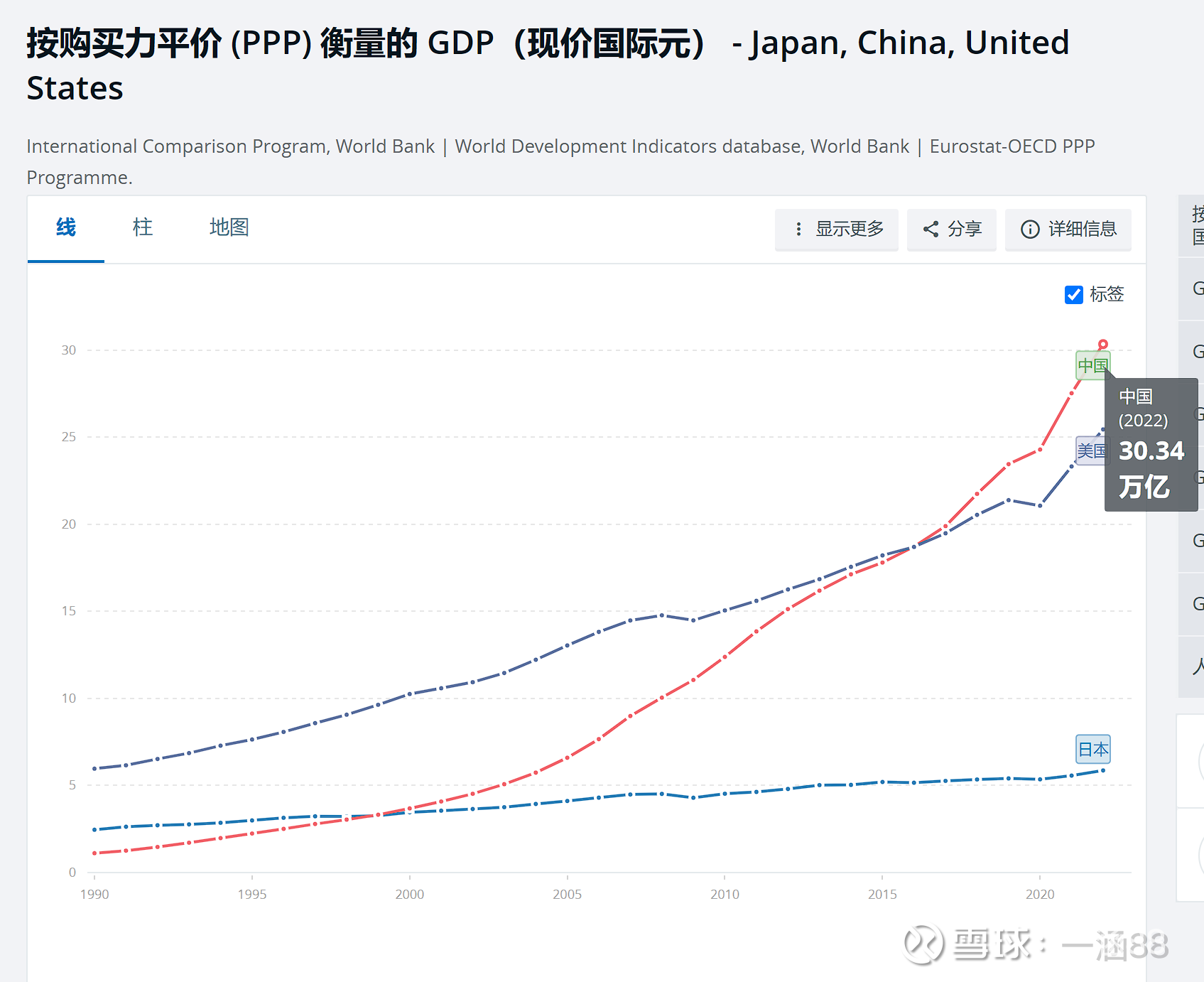Click the topmost sidebar indicator starting with 按
This screenshot has height=982, width=1204.
[1196, 224]
